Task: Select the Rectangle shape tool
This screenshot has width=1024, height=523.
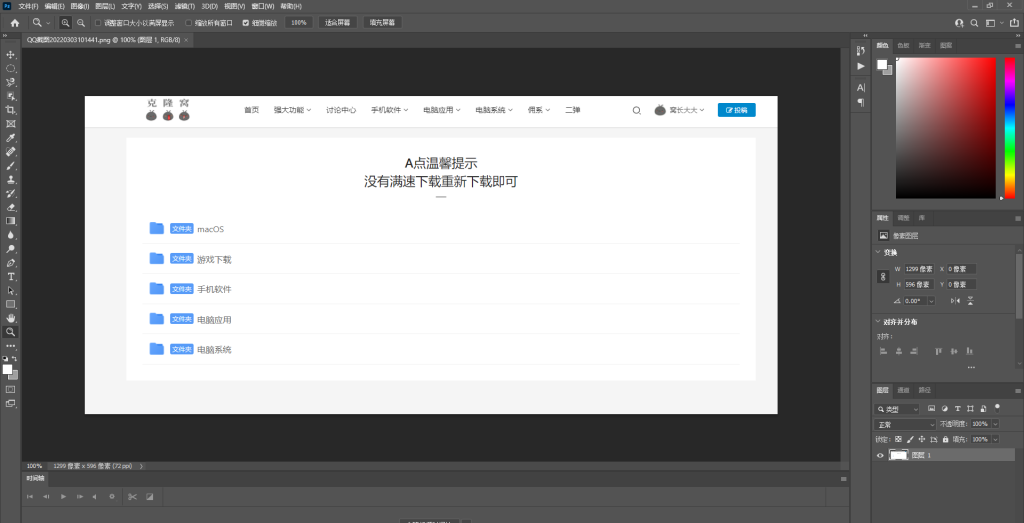Action: click(x=10, y=304)
